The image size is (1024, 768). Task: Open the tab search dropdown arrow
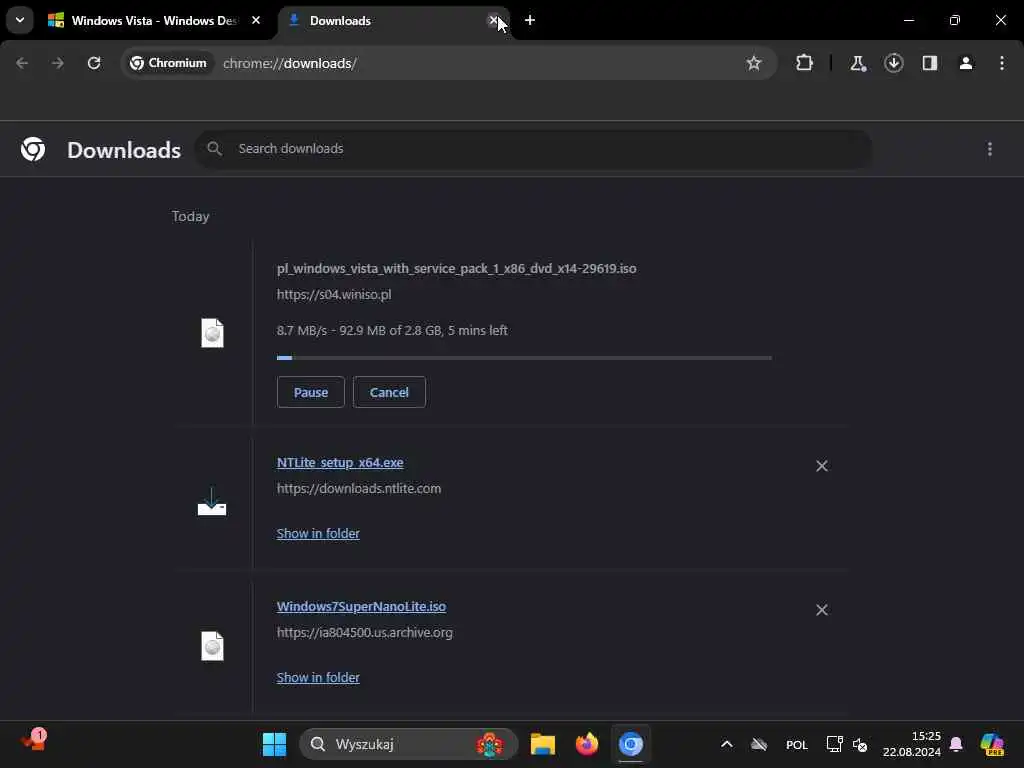20,20
